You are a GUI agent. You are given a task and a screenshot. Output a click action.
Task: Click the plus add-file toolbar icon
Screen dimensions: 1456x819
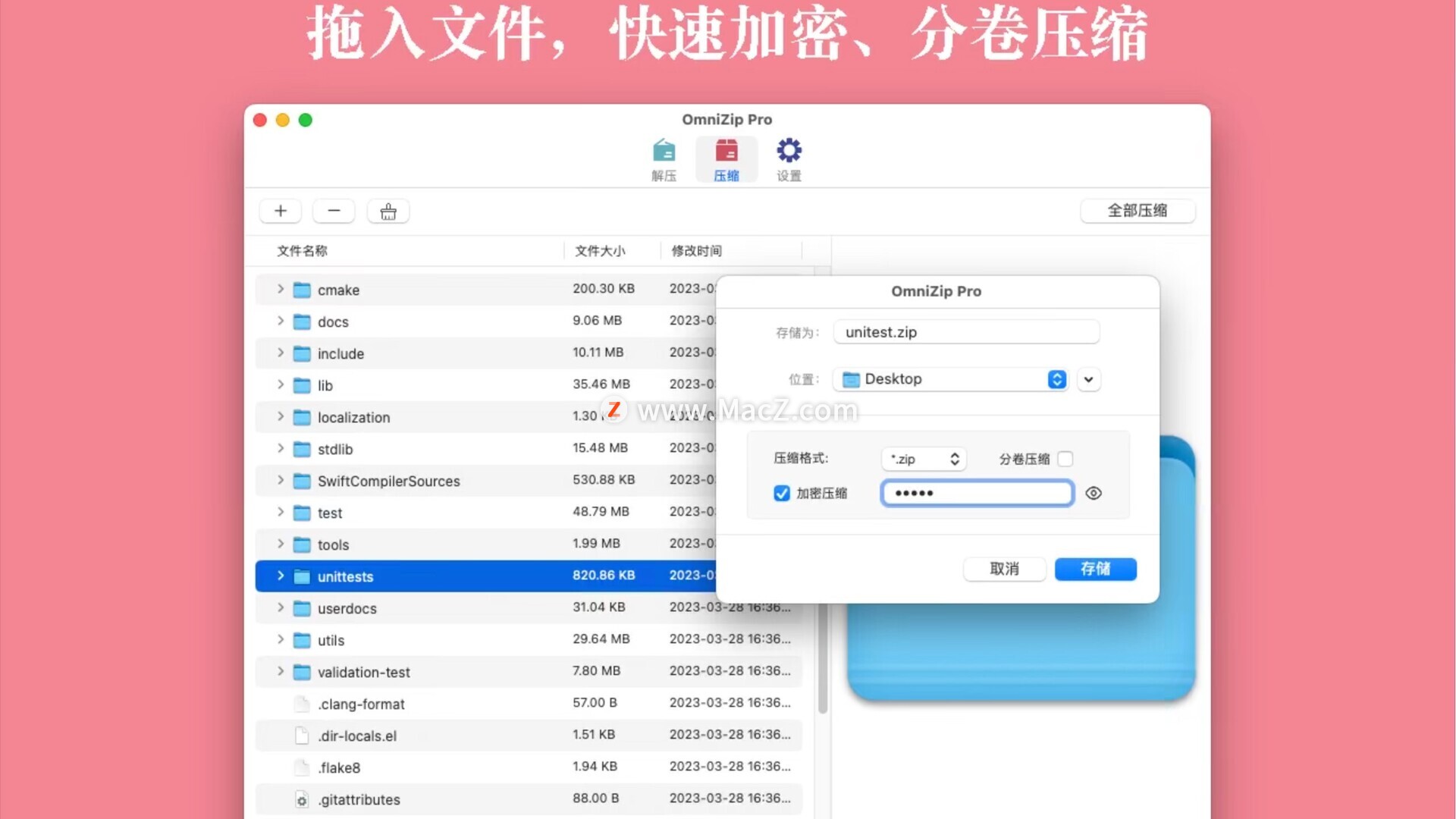[281, 211]
